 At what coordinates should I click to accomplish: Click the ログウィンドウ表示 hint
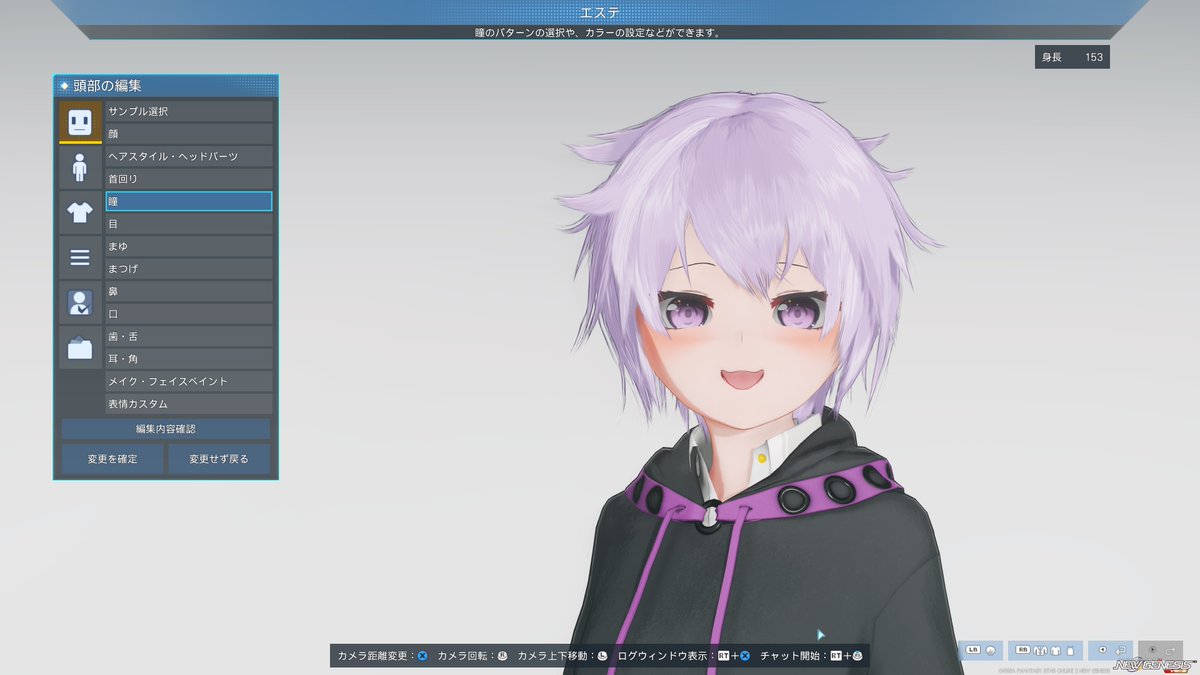click(x=684, y=656)
